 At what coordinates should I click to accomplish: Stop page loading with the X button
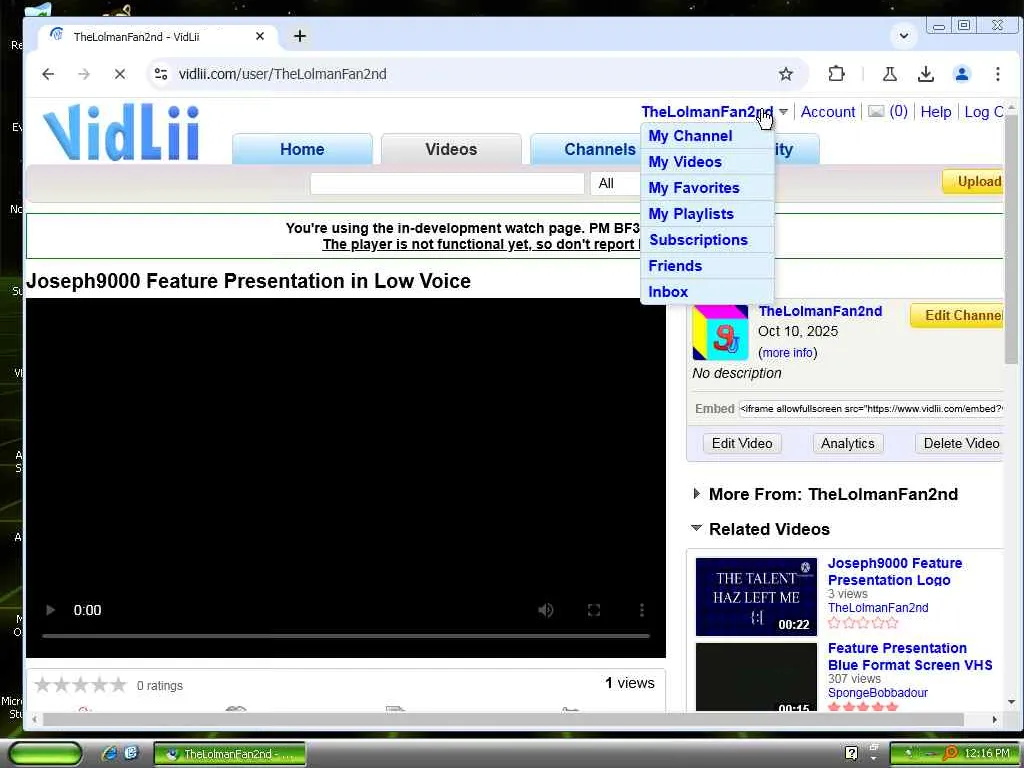[x=120, y=74]
